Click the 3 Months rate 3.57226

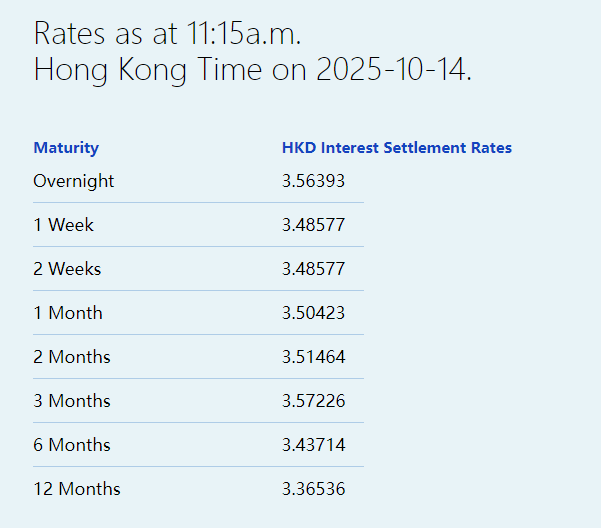(x=314, y=401)
